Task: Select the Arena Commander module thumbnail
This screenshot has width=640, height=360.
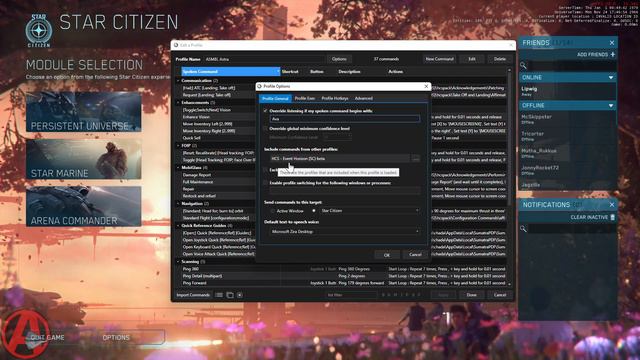Action: tap(84, 207)
